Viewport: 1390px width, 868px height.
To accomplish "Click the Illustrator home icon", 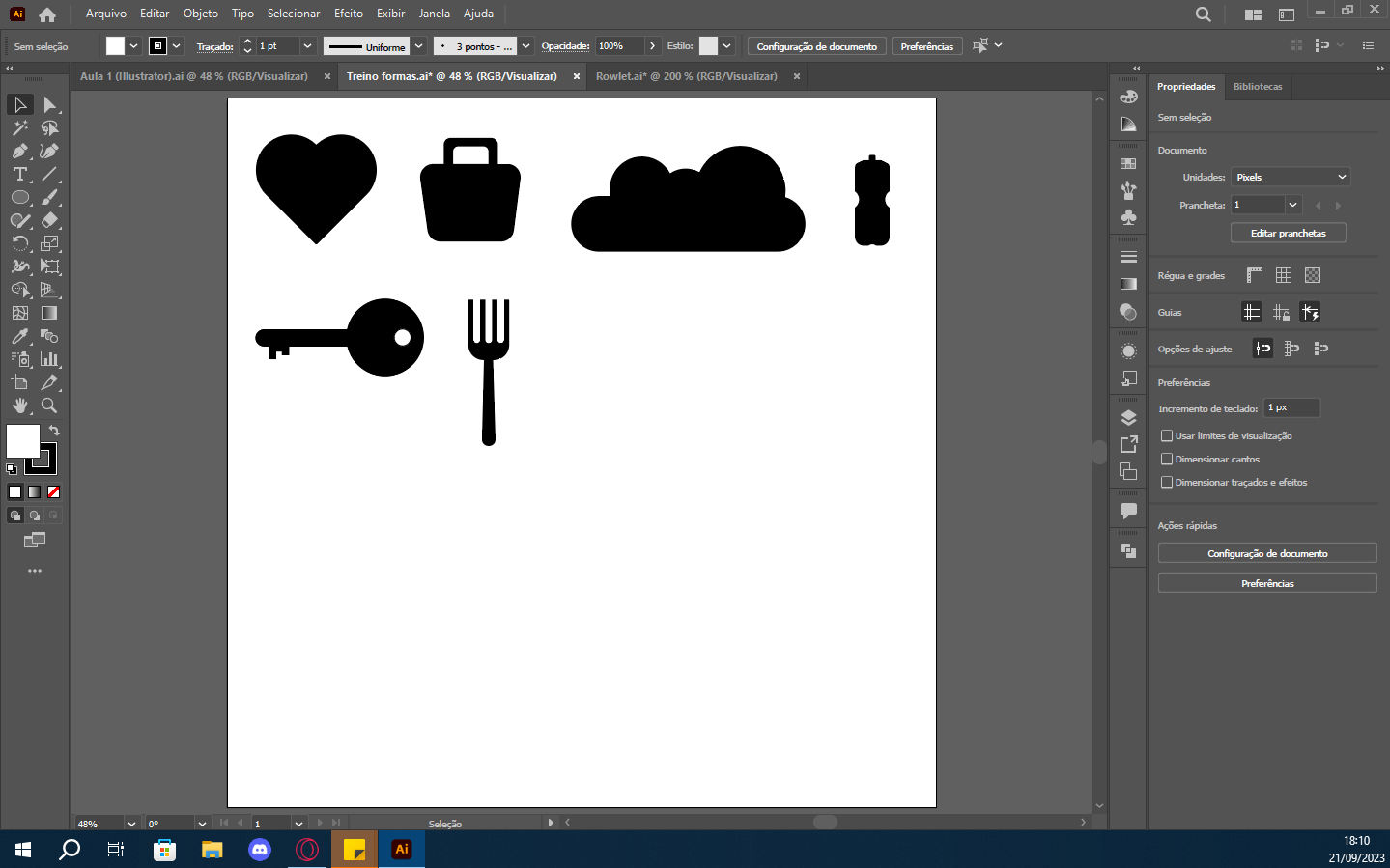I will tap(47, 14).
